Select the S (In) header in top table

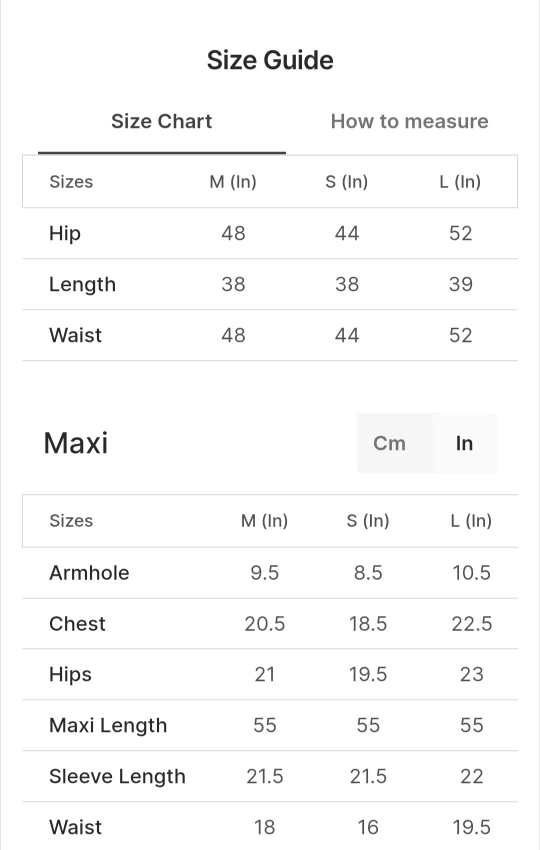point(347,182)
